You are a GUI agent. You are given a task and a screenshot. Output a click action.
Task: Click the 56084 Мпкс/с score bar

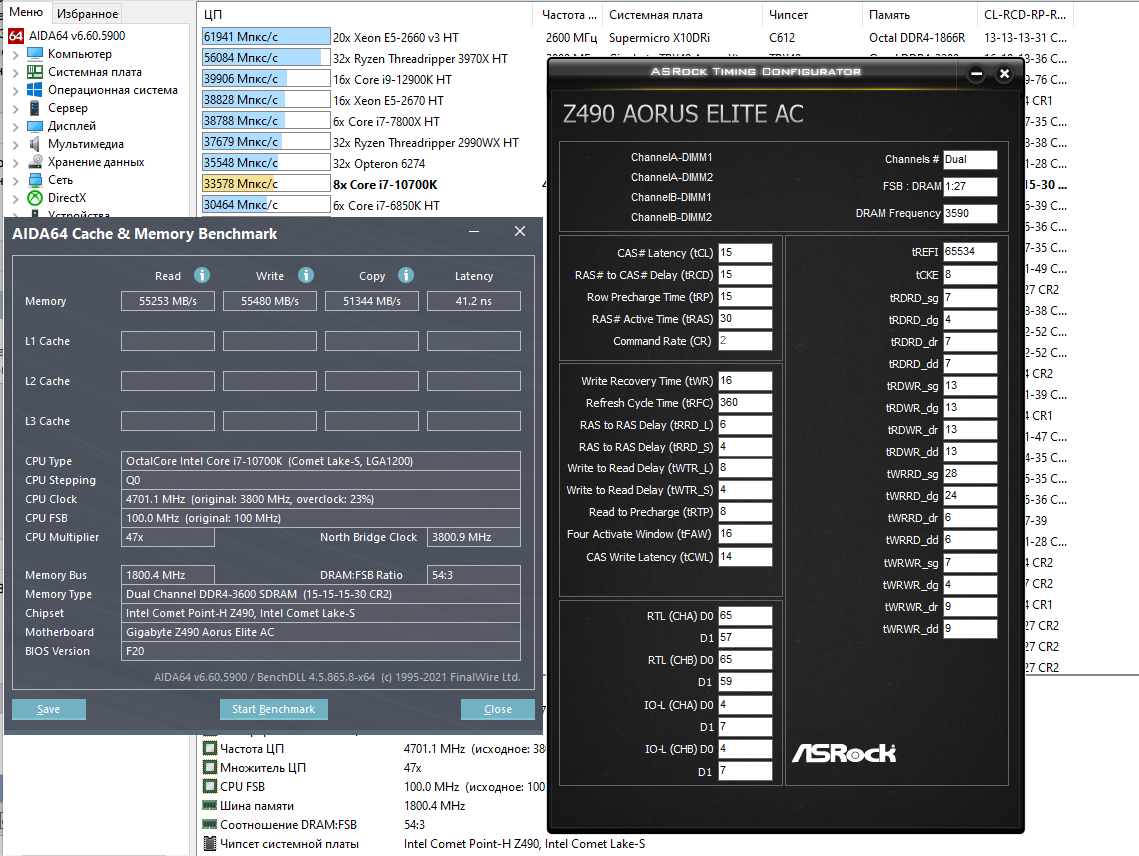pyautogui.click(x=266, y=58)
